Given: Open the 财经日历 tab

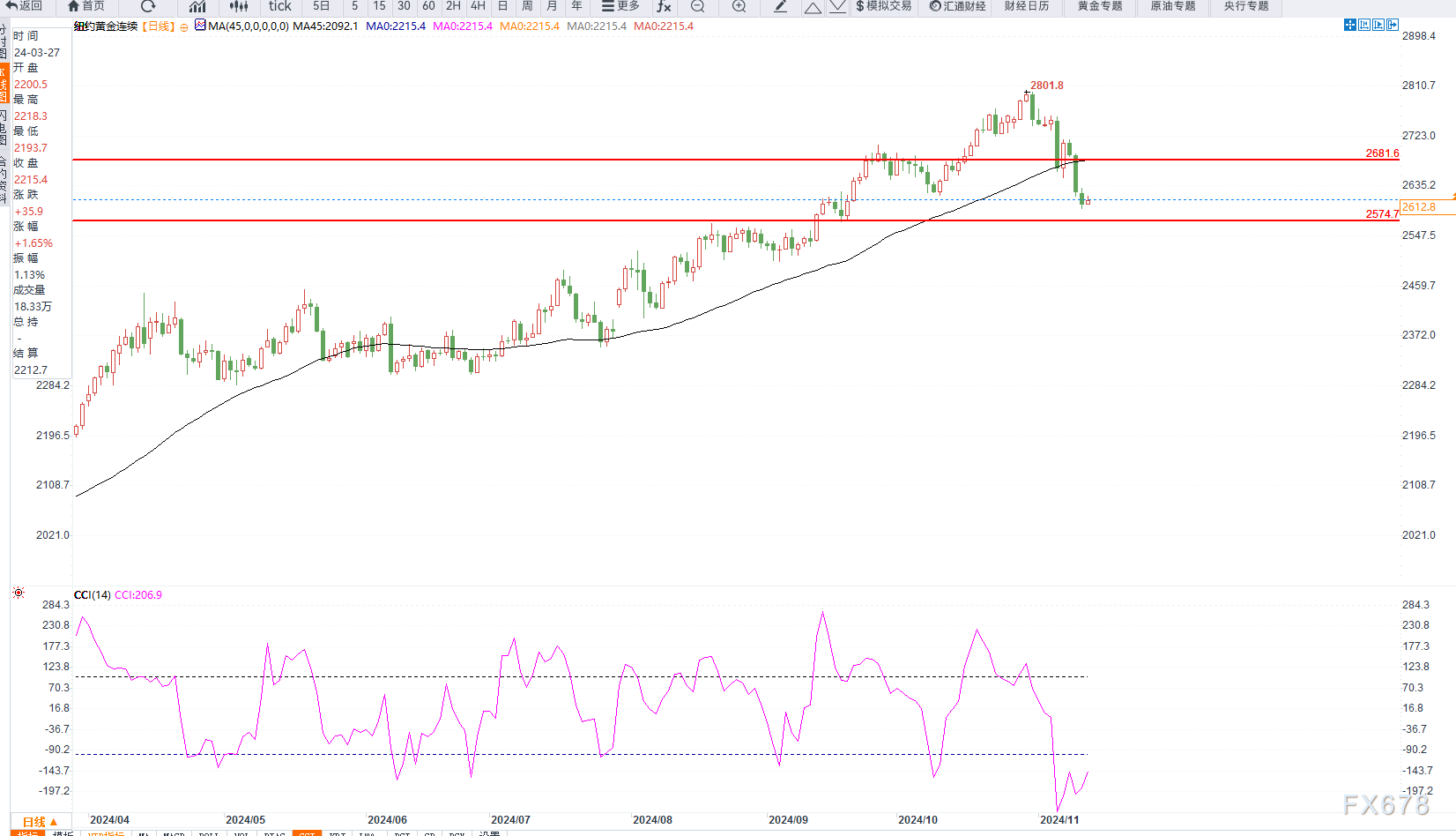Looking at the screenshot, I should (1027, 6).
